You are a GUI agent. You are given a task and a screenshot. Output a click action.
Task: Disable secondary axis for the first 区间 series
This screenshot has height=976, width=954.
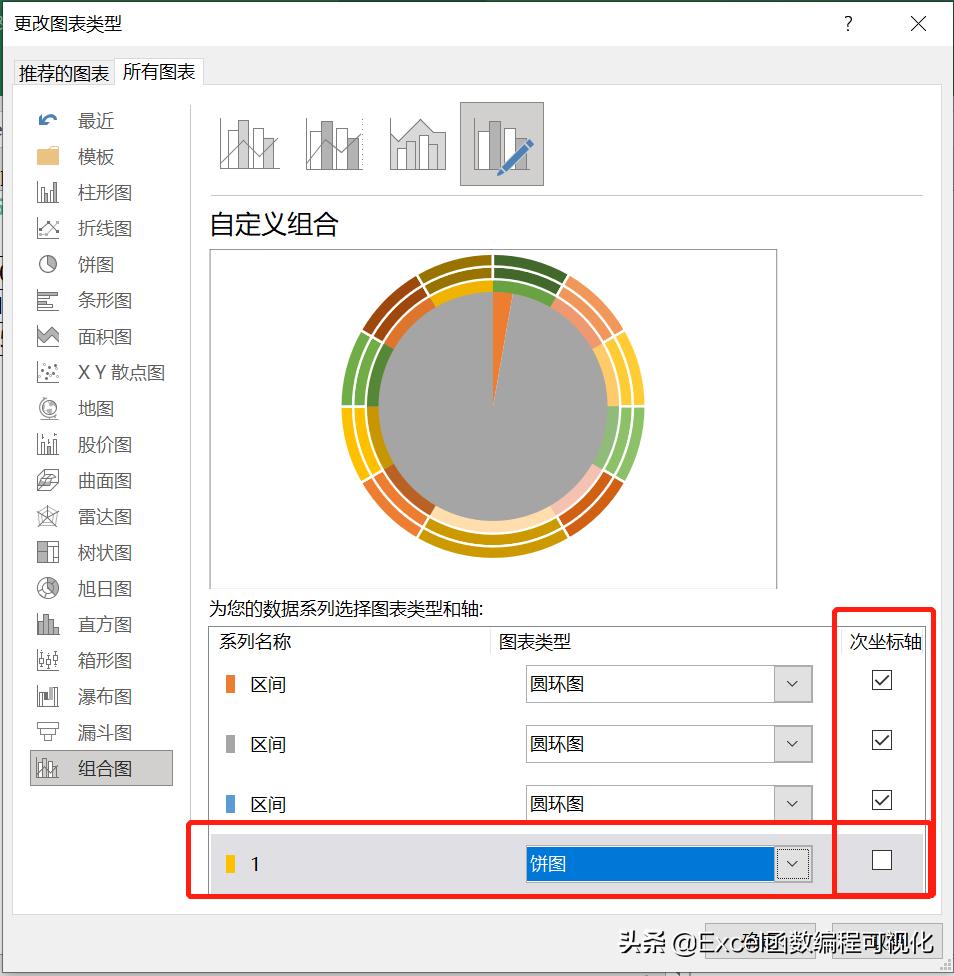click(x=882, y=680)
